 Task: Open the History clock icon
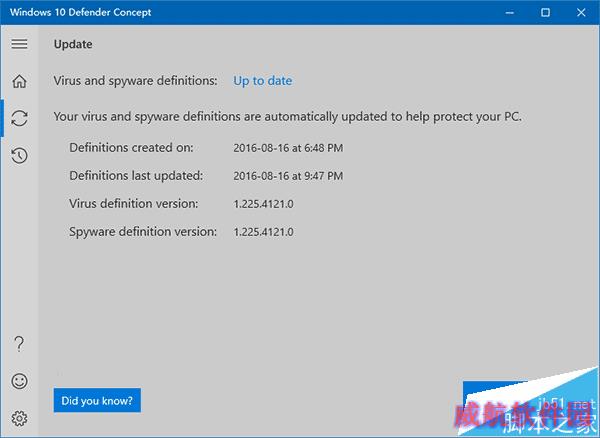click(x=19, y=155)
